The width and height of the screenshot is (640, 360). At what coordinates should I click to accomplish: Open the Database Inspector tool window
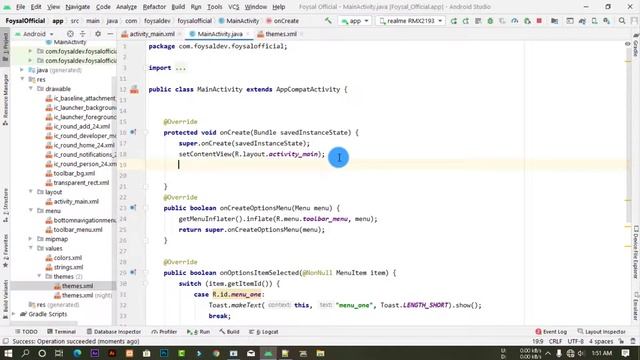coord(113,331)
